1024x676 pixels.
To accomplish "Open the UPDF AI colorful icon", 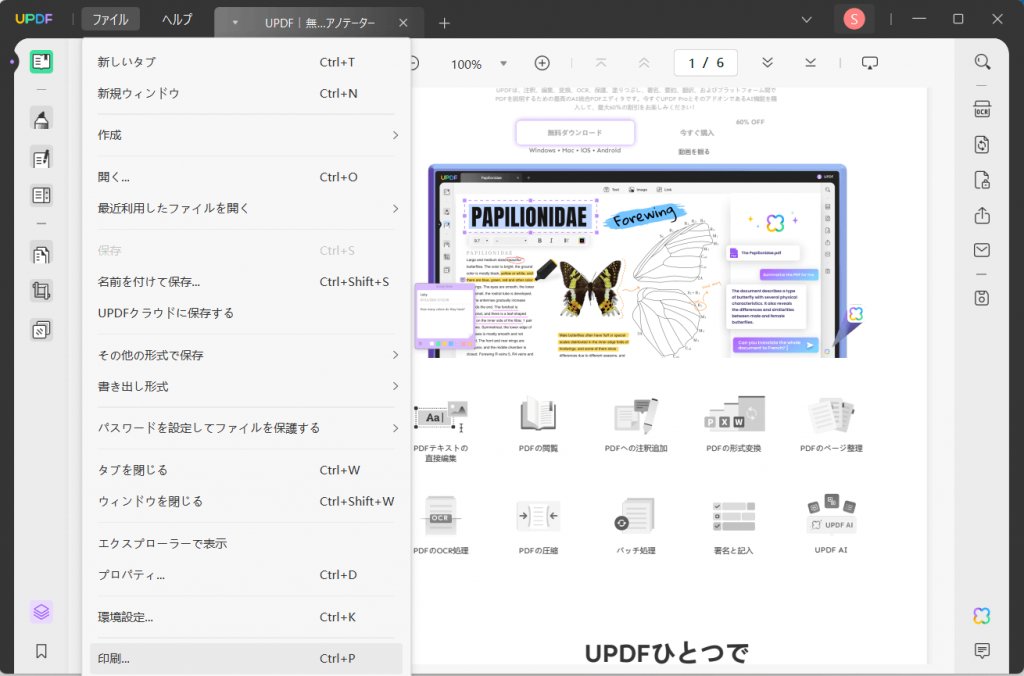I will point(982,616).
